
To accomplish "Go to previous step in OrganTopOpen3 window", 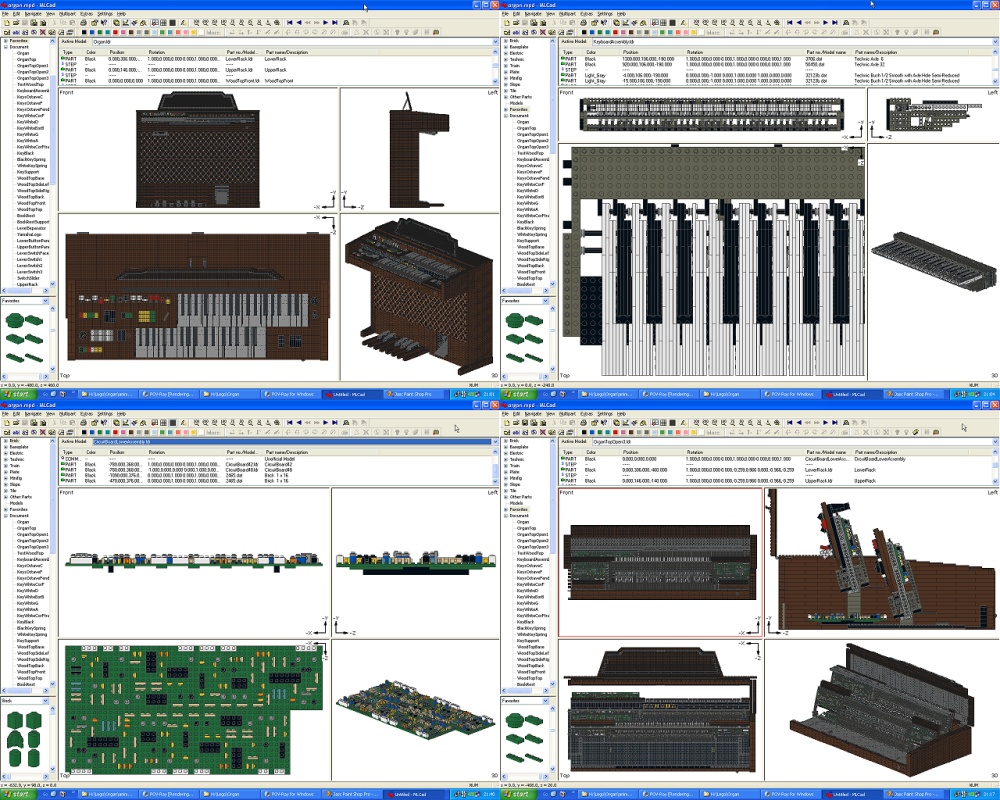I will (798, 422).
